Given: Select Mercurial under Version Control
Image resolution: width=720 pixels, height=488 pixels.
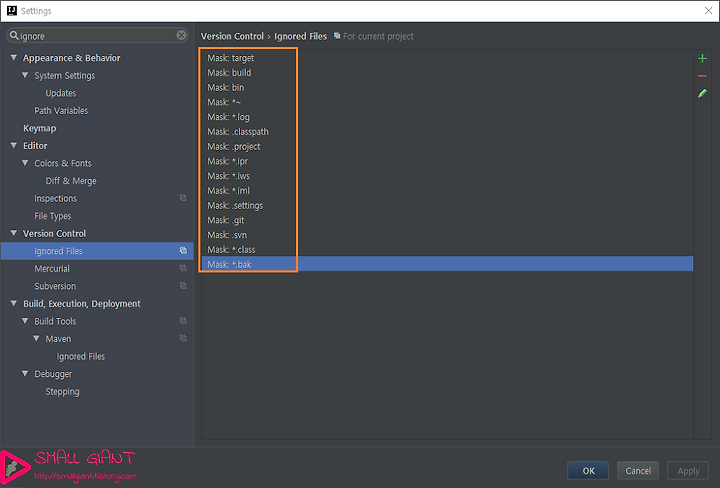Looking at the screenshot, I should point(52,269).
